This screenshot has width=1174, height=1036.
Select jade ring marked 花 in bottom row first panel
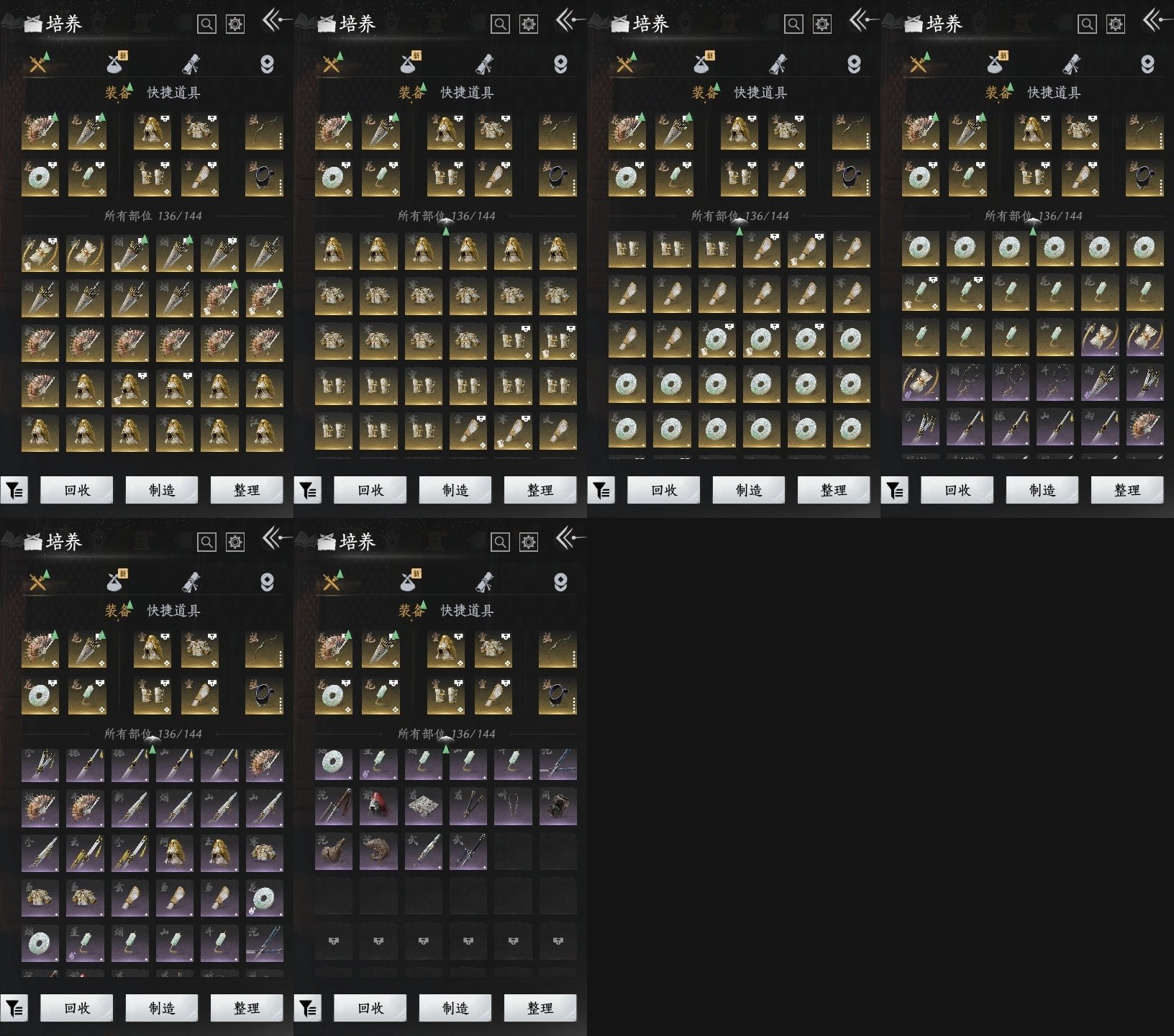coord(264,899)
